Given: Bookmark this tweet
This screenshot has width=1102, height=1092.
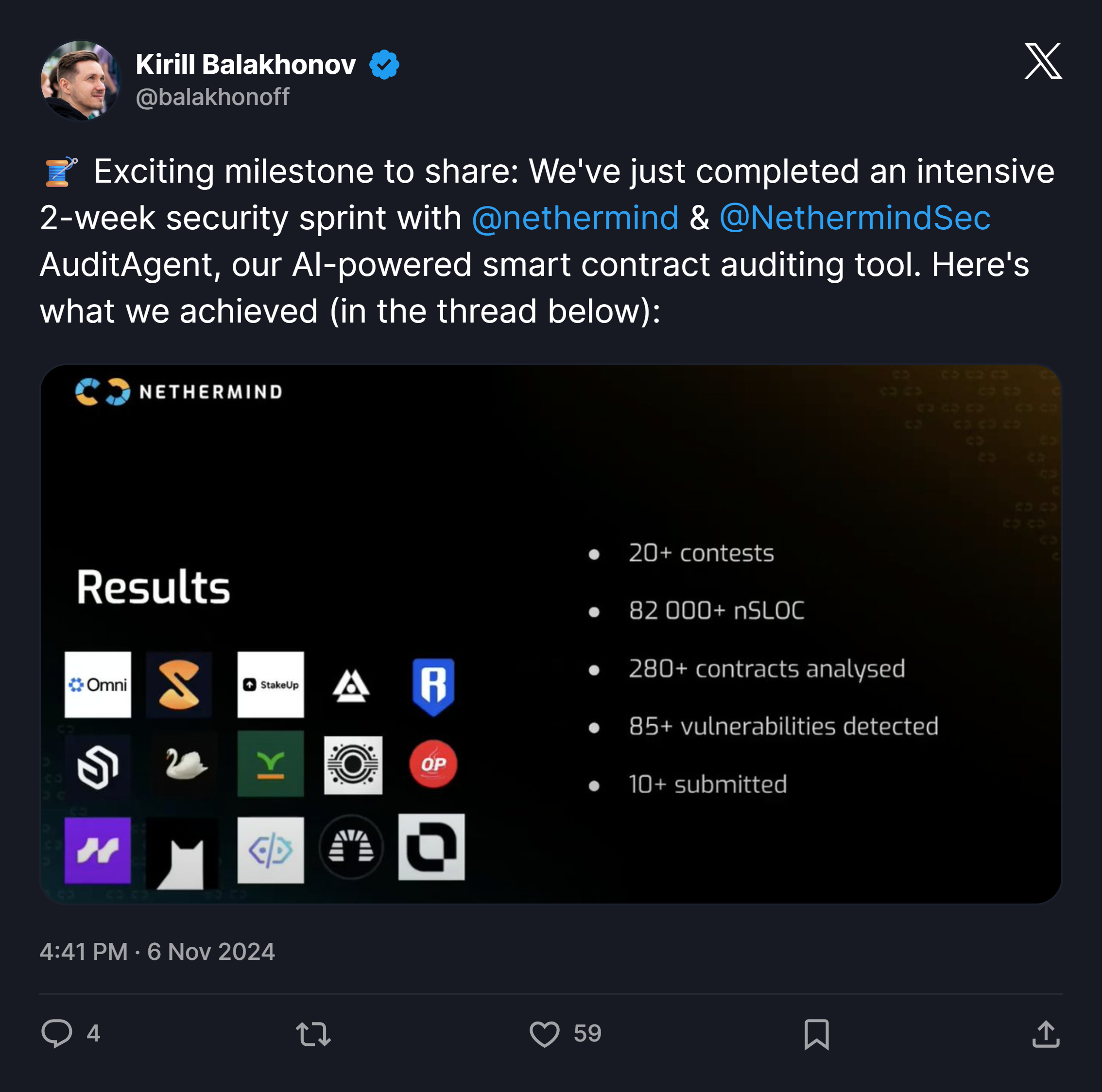Looking at the screenshot, I should pos(816,1033).
